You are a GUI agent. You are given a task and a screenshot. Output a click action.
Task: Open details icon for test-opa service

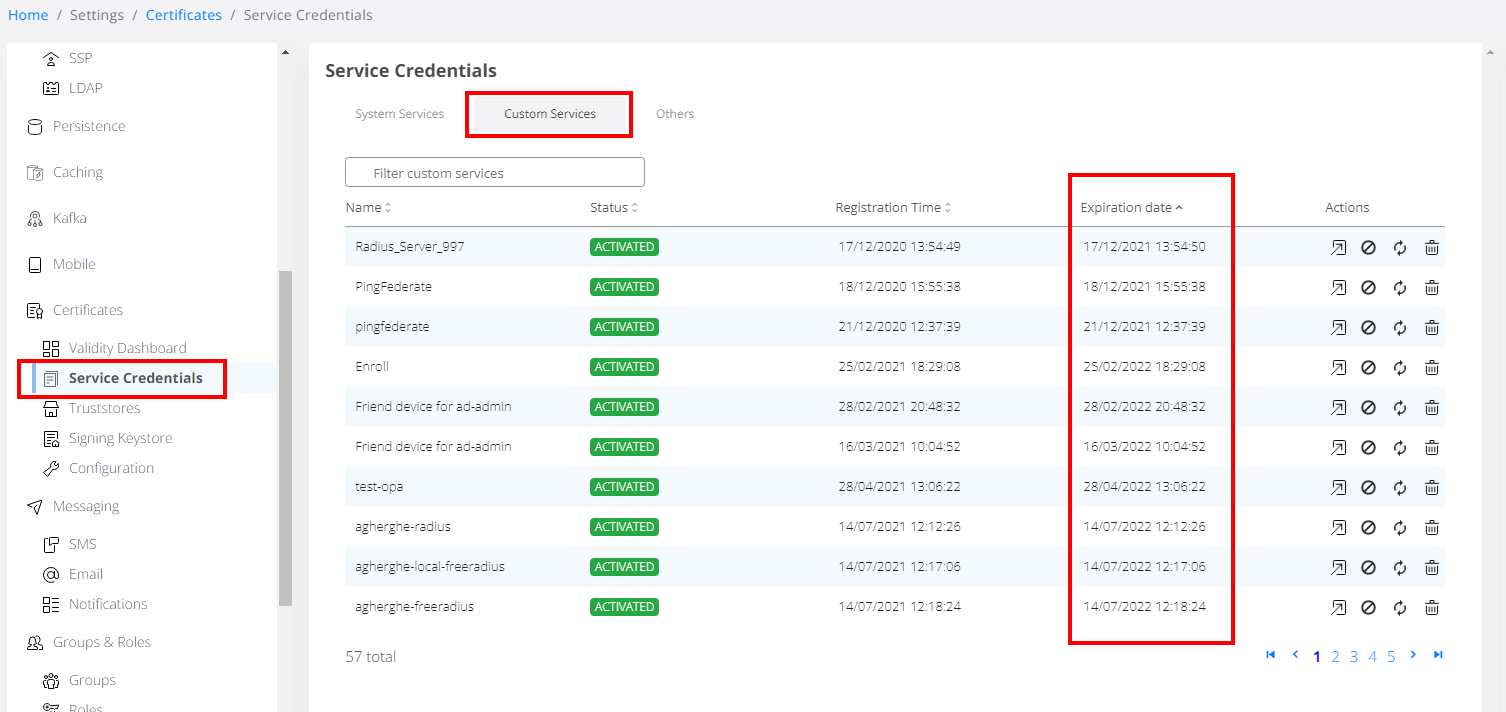pyautogui.click(x=1338, y=487)
